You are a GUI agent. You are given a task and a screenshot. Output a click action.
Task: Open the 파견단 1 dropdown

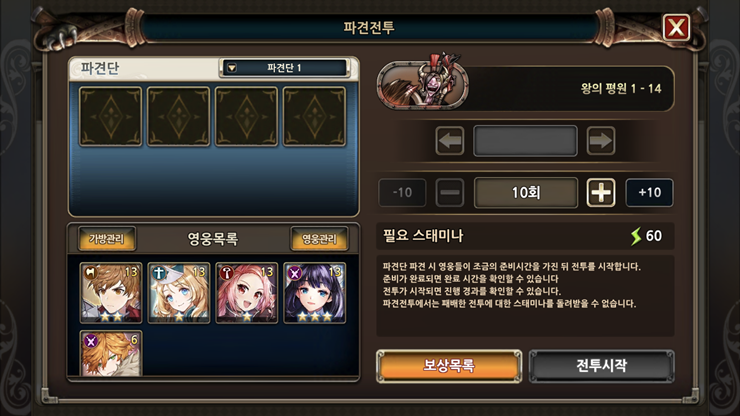285,68
